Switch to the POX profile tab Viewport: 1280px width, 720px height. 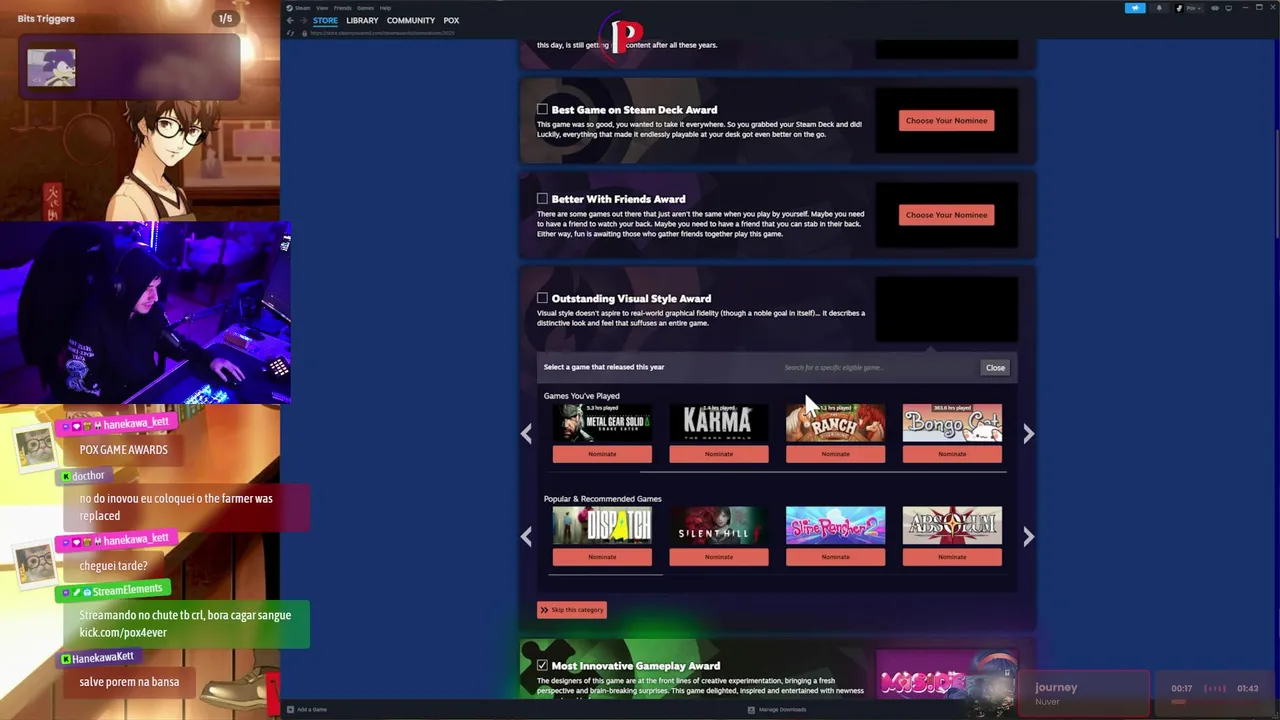tap(451, 20)
